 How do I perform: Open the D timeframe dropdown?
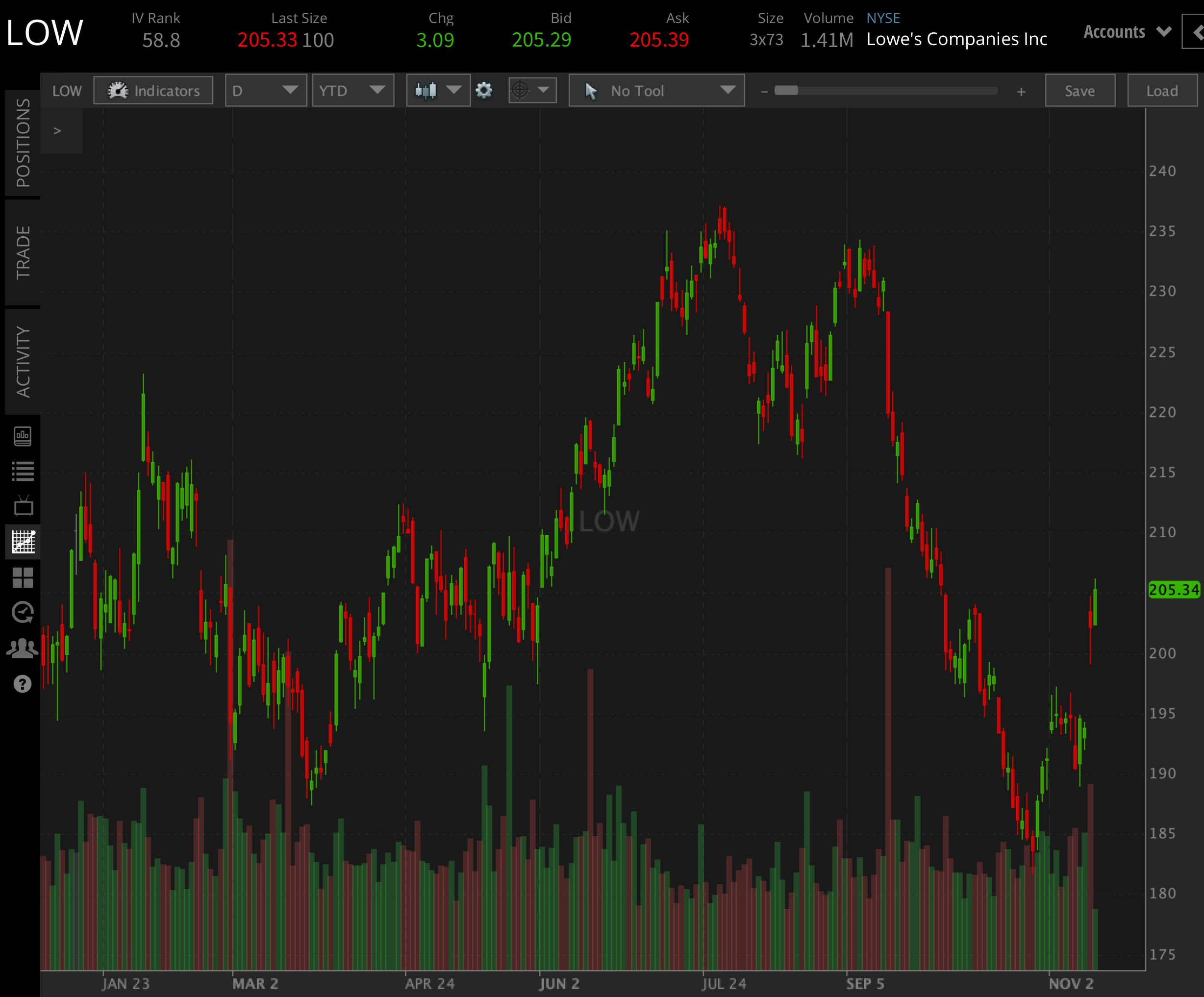point(265,90)
